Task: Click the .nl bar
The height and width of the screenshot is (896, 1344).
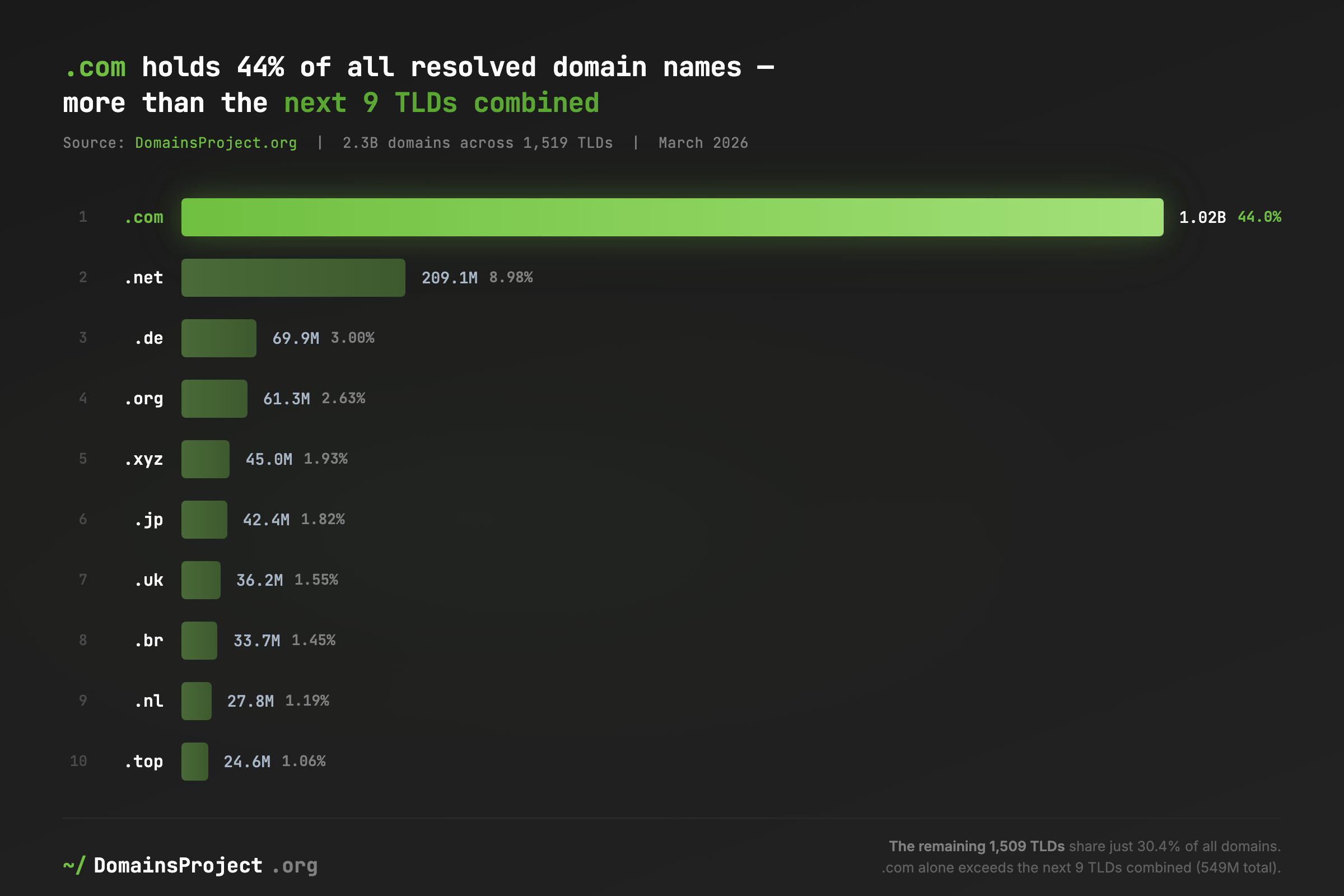Action: tap(196, 701)
